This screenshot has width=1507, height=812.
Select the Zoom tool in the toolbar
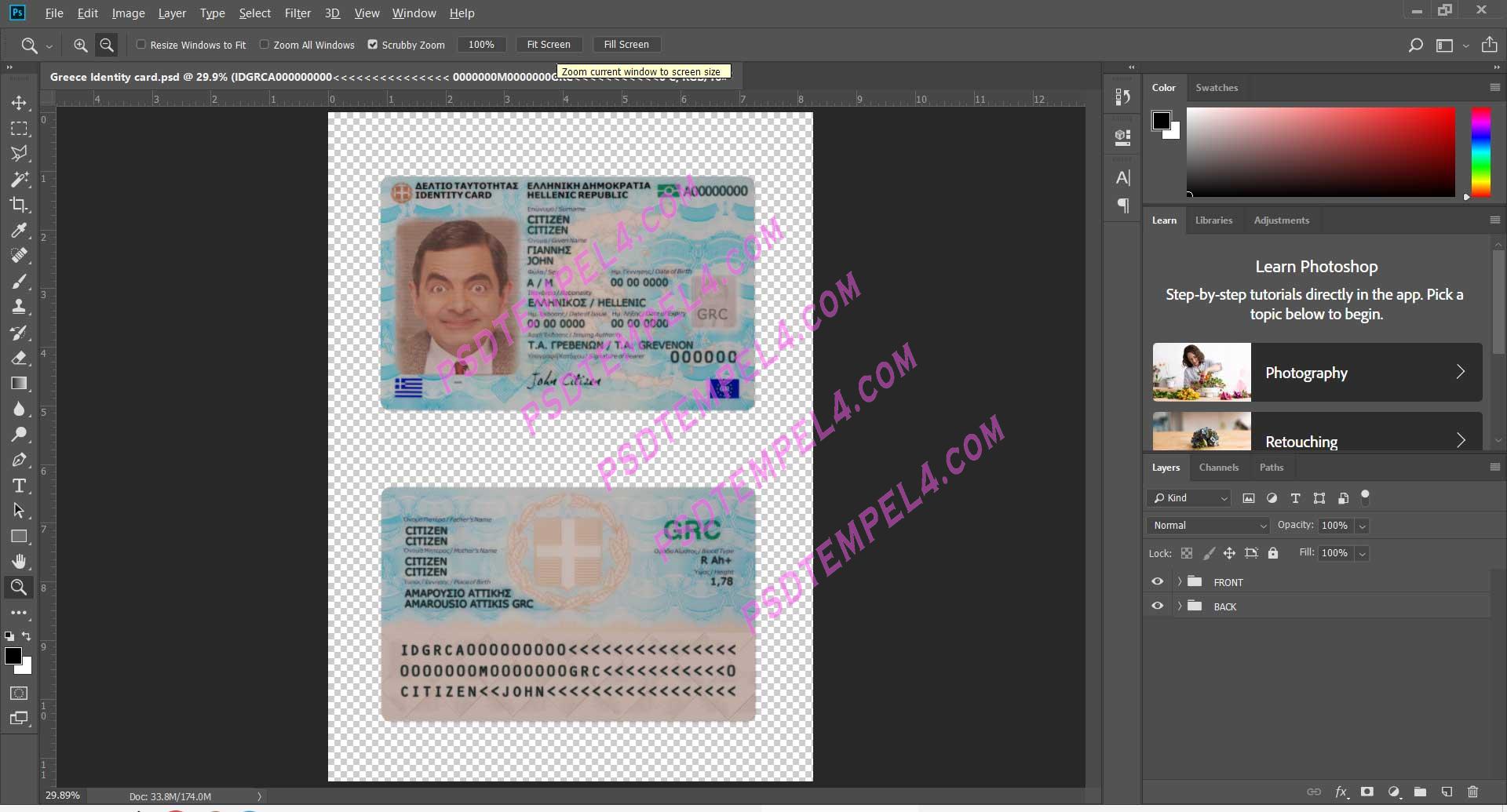click(20, 587)
